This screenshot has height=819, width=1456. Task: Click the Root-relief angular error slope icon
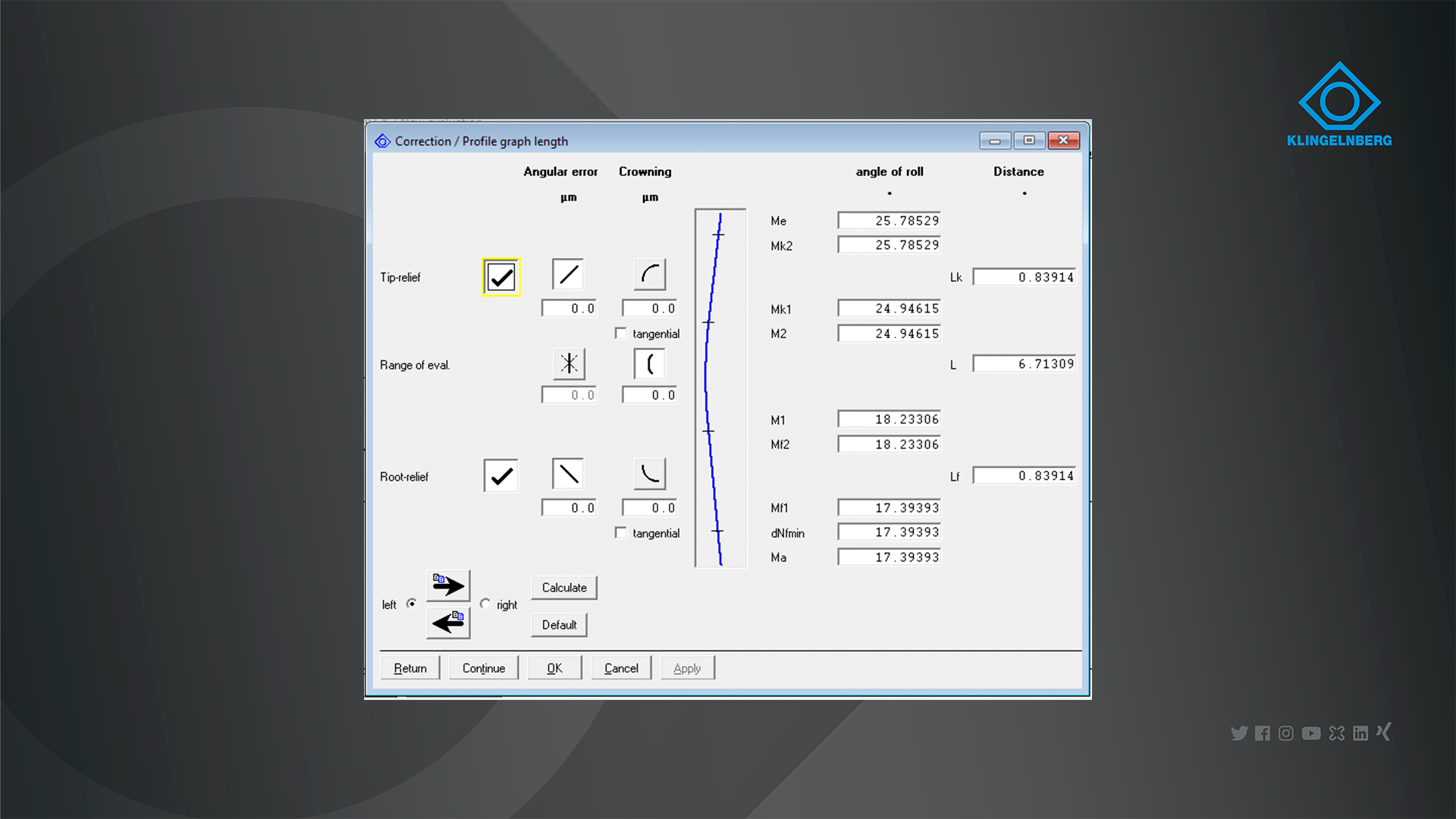click(x=568, y=474)
